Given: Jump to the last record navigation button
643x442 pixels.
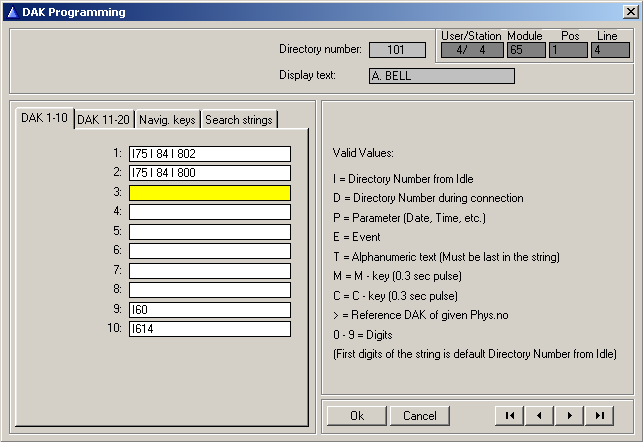Looking at the screenshot, I should pos(600,415).
